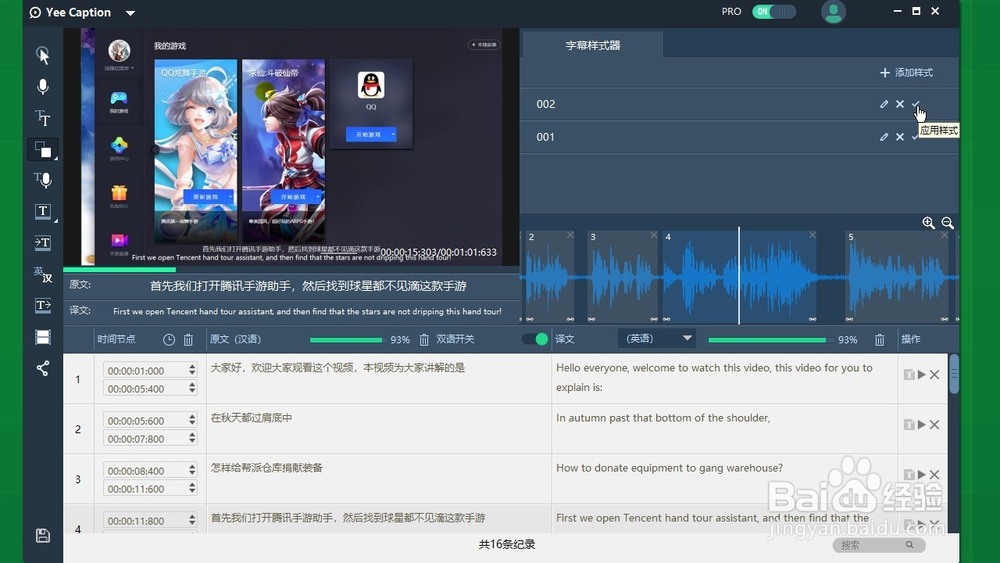Play subtitle row 1
1000x563 pixels.
point(922,374)
